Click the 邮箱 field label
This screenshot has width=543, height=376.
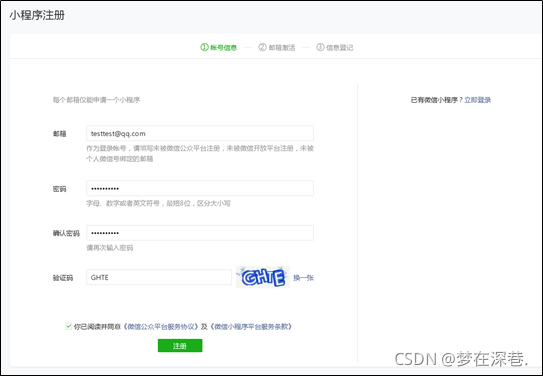pyautogui.click(x=60, y=134)
